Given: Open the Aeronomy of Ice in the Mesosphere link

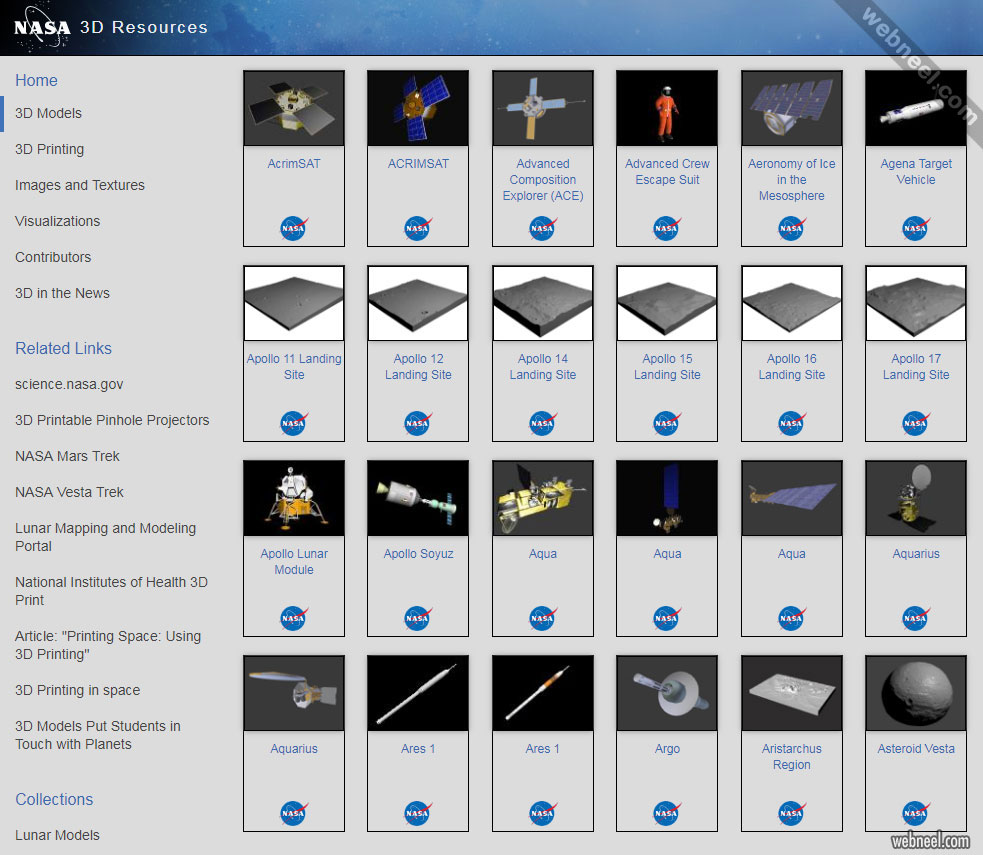Looking at the screenshot, I should 792,180.
